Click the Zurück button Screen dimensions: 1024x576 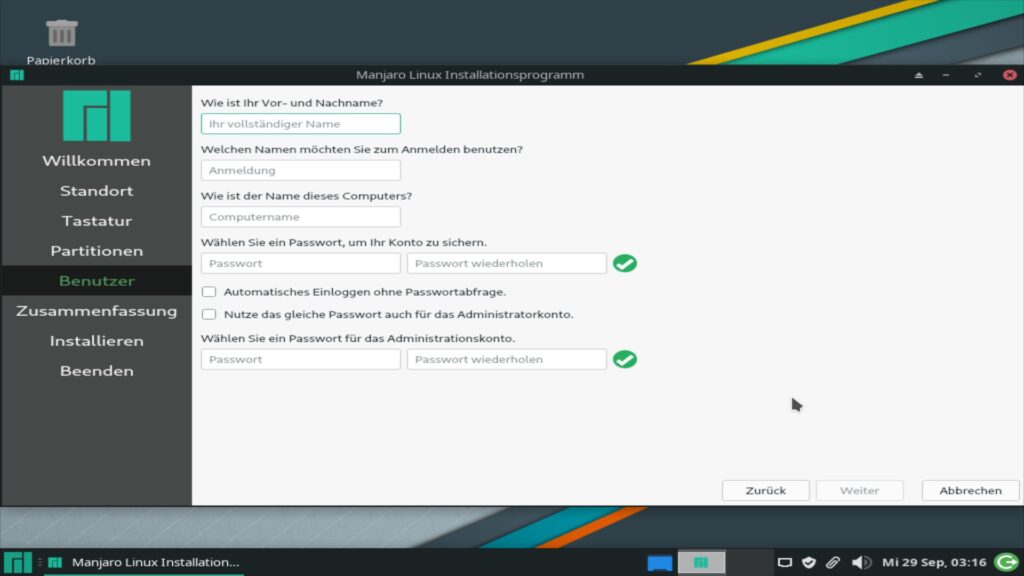pos(765,490)
